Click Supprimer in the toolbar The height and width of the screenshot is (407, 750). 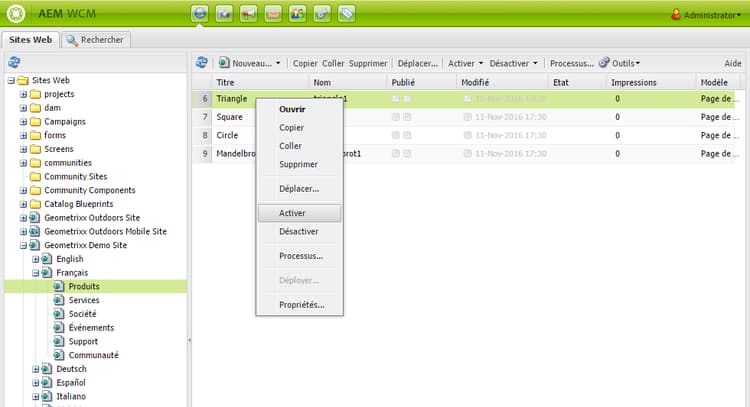click(x=368, y=63)
